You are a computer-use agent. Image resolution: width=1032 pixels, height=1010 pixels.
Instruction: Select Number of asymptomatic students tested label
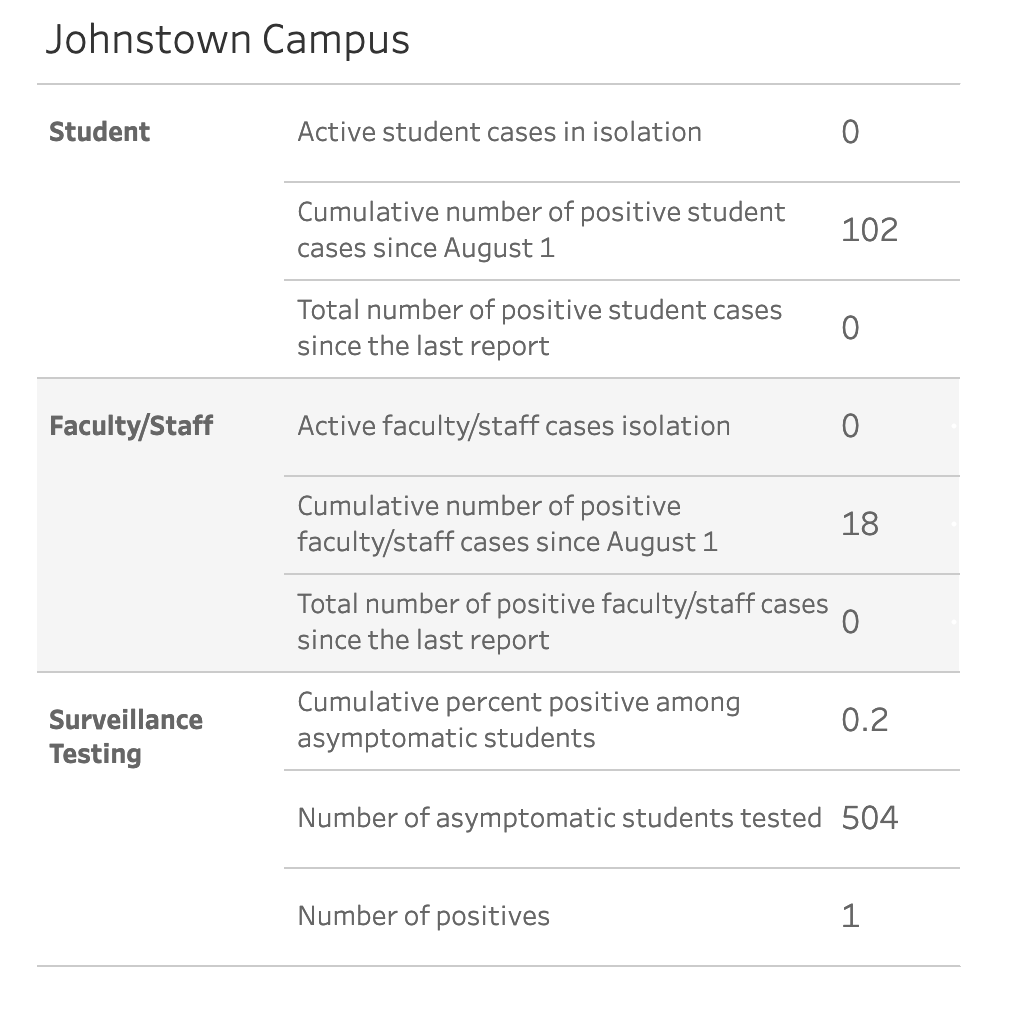559,818
